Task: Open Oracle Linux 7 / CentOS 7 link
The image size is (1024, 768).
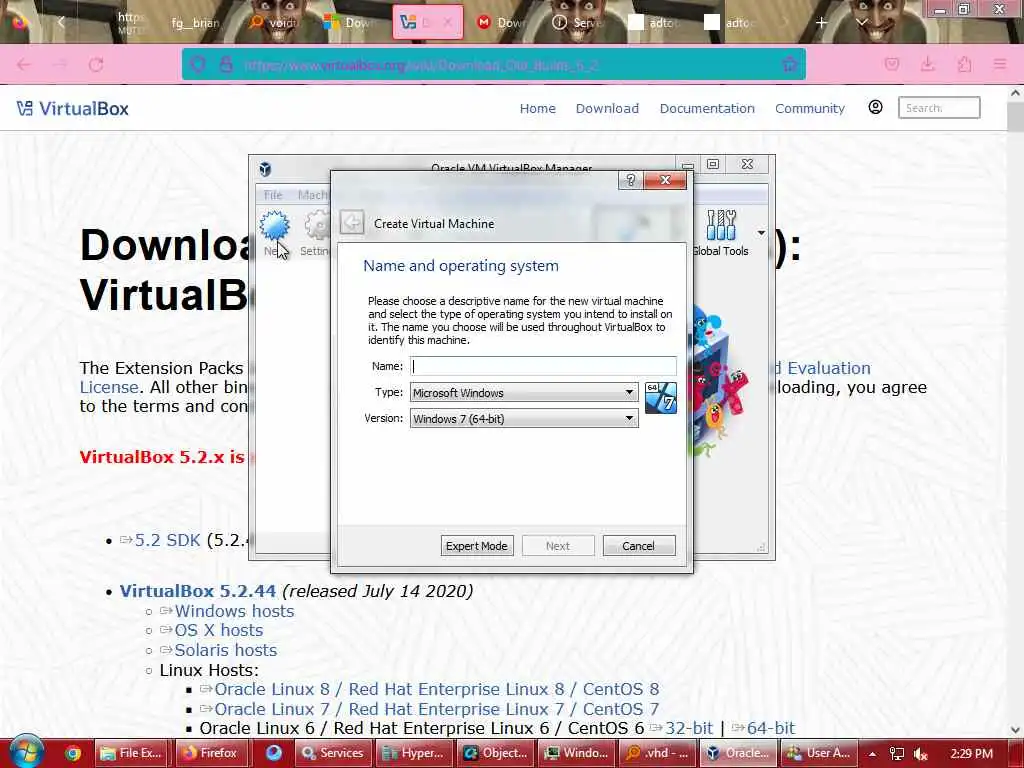Action: click(436, 709)
